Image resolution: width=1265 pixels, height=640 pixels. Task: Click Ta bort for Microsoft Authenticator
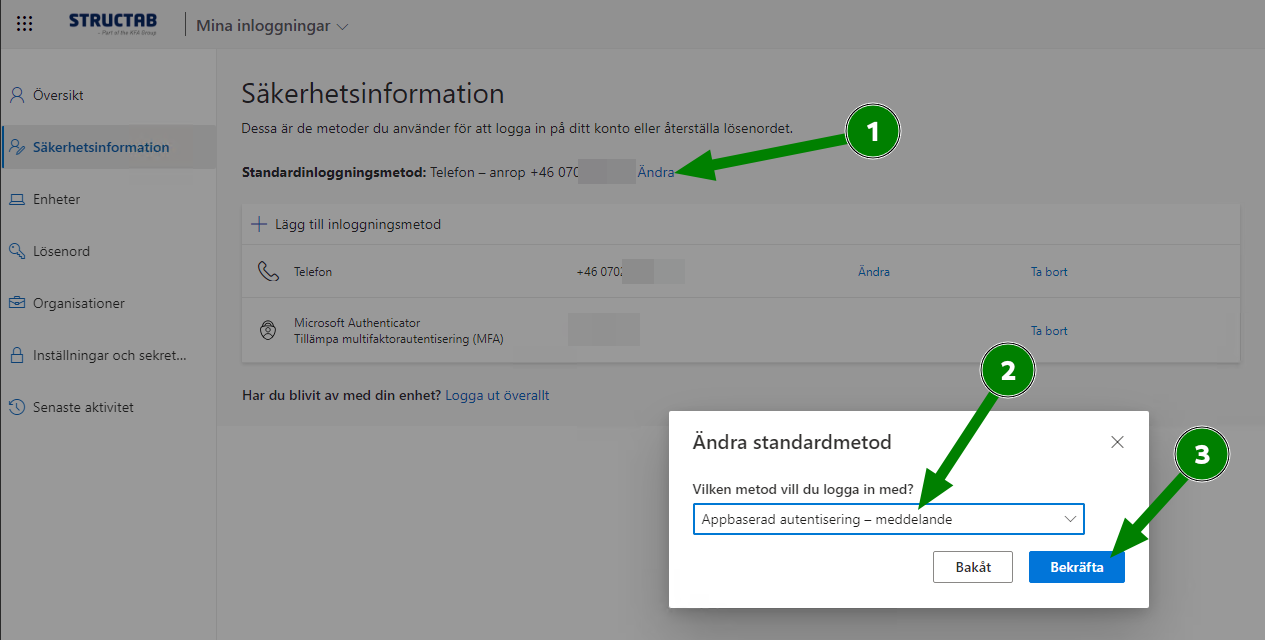point(1049,331)
